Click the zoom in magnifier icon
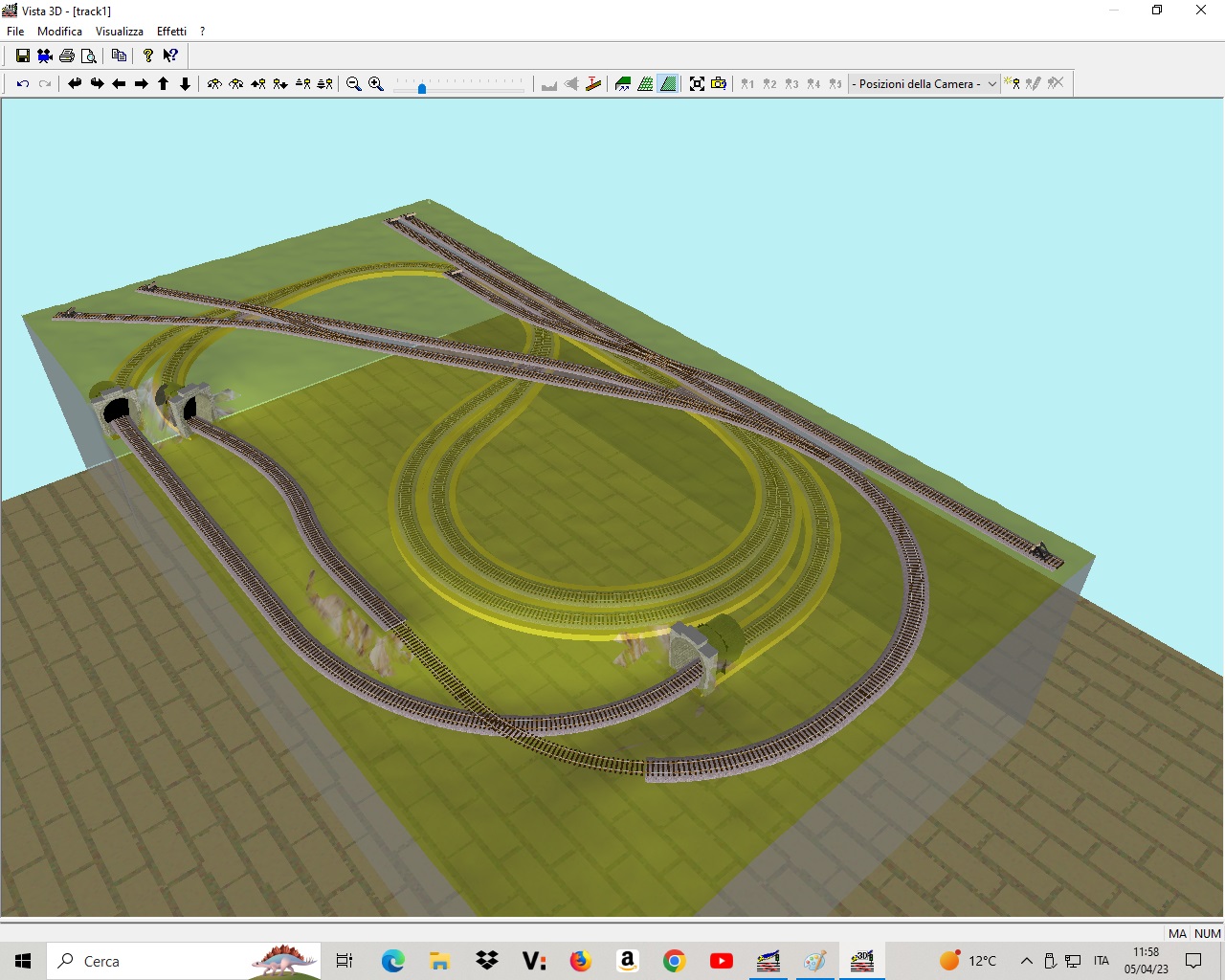The width and height of the screenshot is (1225, 980). coord(376,84)
